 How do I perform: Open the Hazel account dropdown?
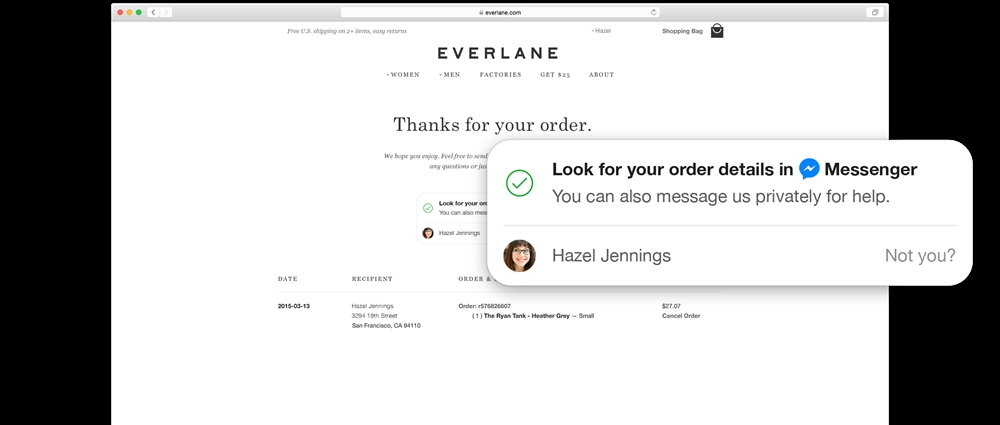point(601,31)
